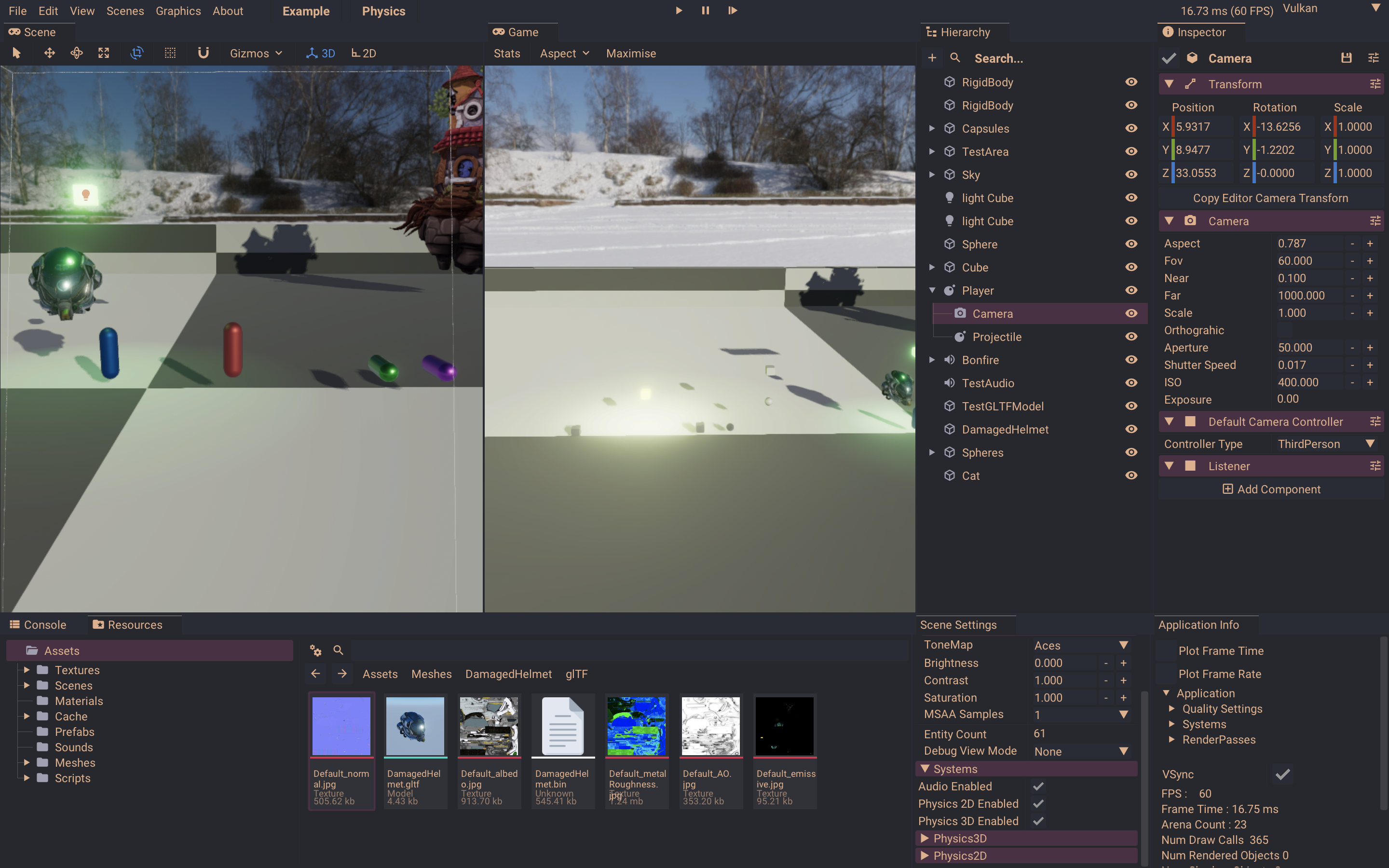
Task: Toggle visibility of Sky entity
Action: [x=1131, y=175]
